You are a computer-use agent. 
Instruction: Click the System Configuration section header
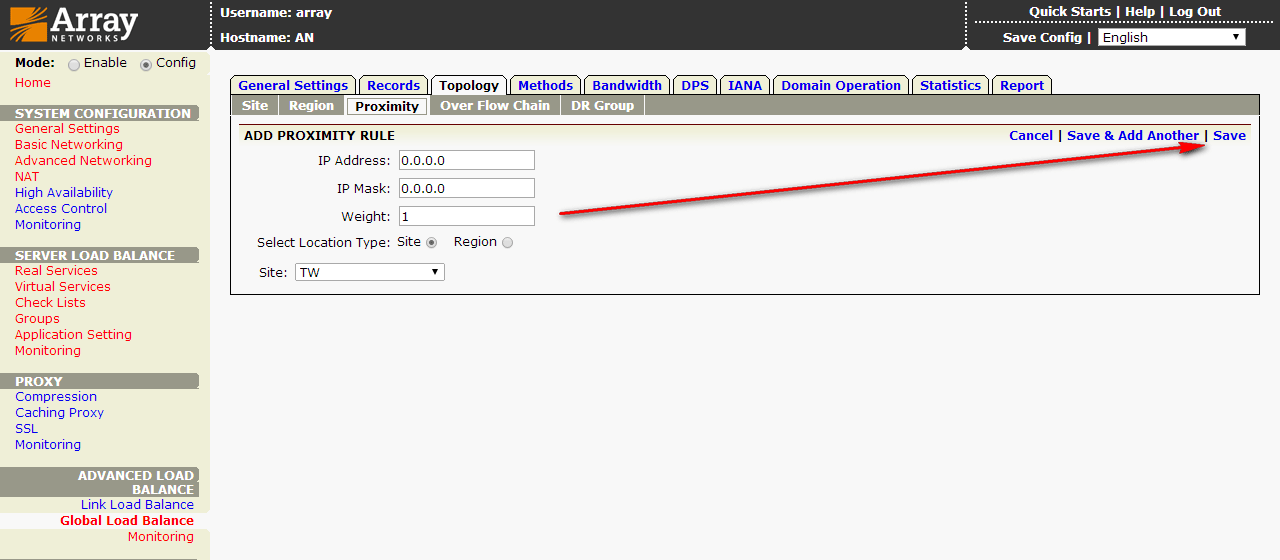click(x=102, y=113)
